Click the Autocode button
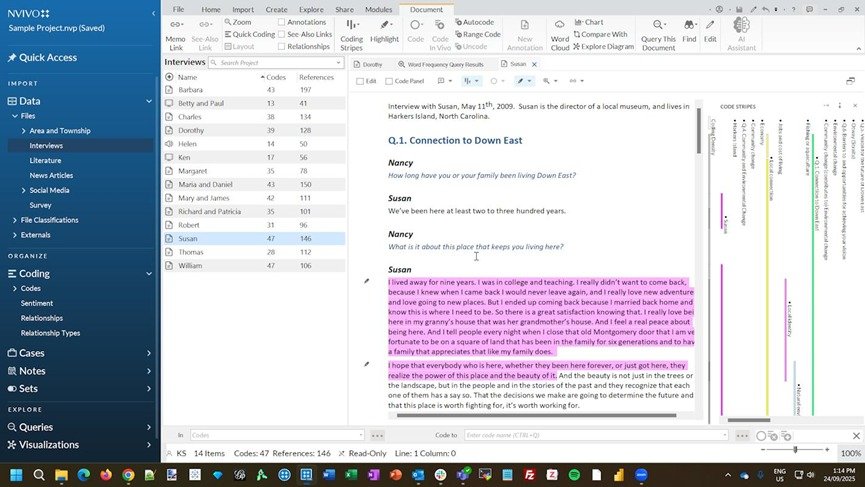 click(475, 22)
